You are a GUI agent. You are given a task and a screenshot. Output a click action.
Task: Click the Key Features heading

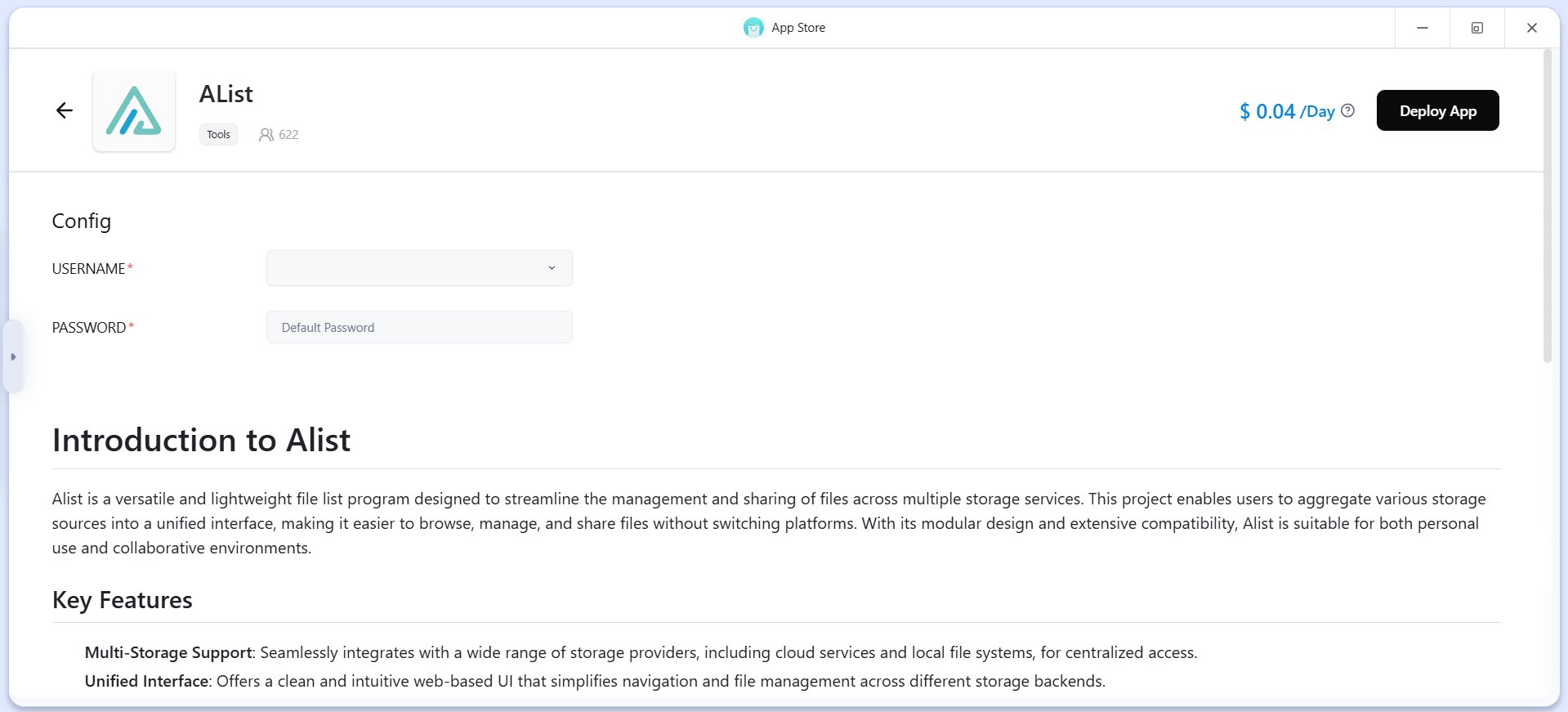tap(123, 600)
